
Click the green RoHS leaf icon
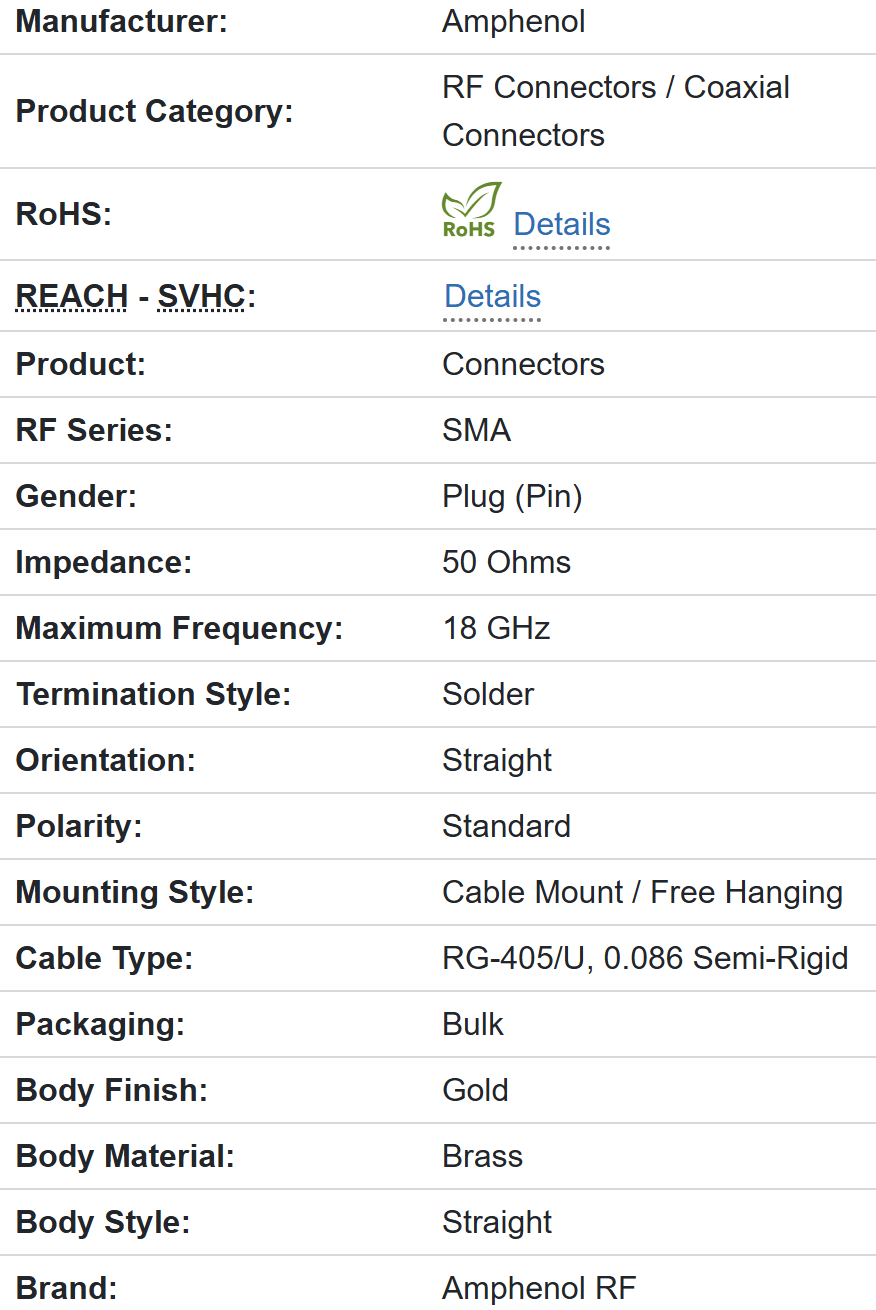(x=471, y=210)
